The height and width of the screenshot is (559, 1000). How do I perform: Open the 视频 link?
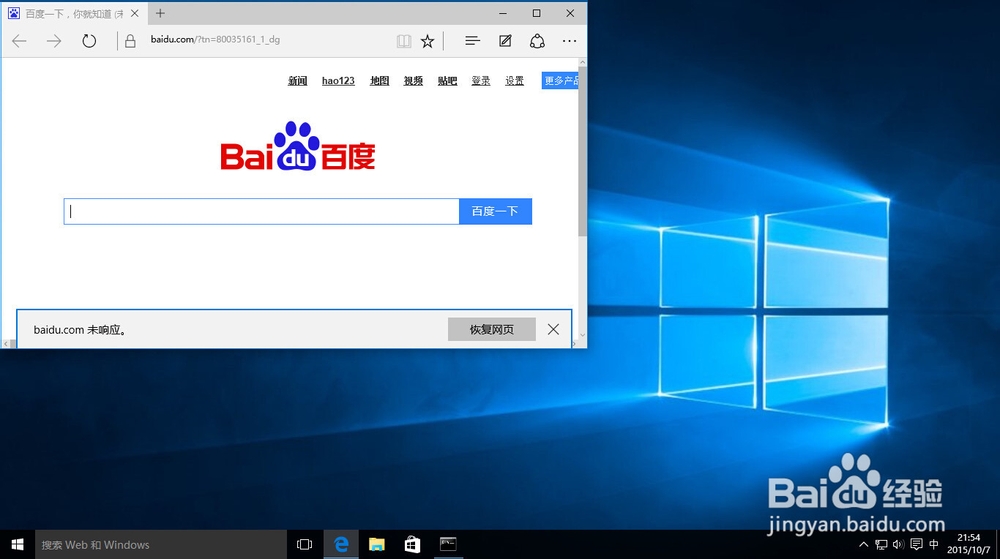pyautogui.click(x=413, y=81)
